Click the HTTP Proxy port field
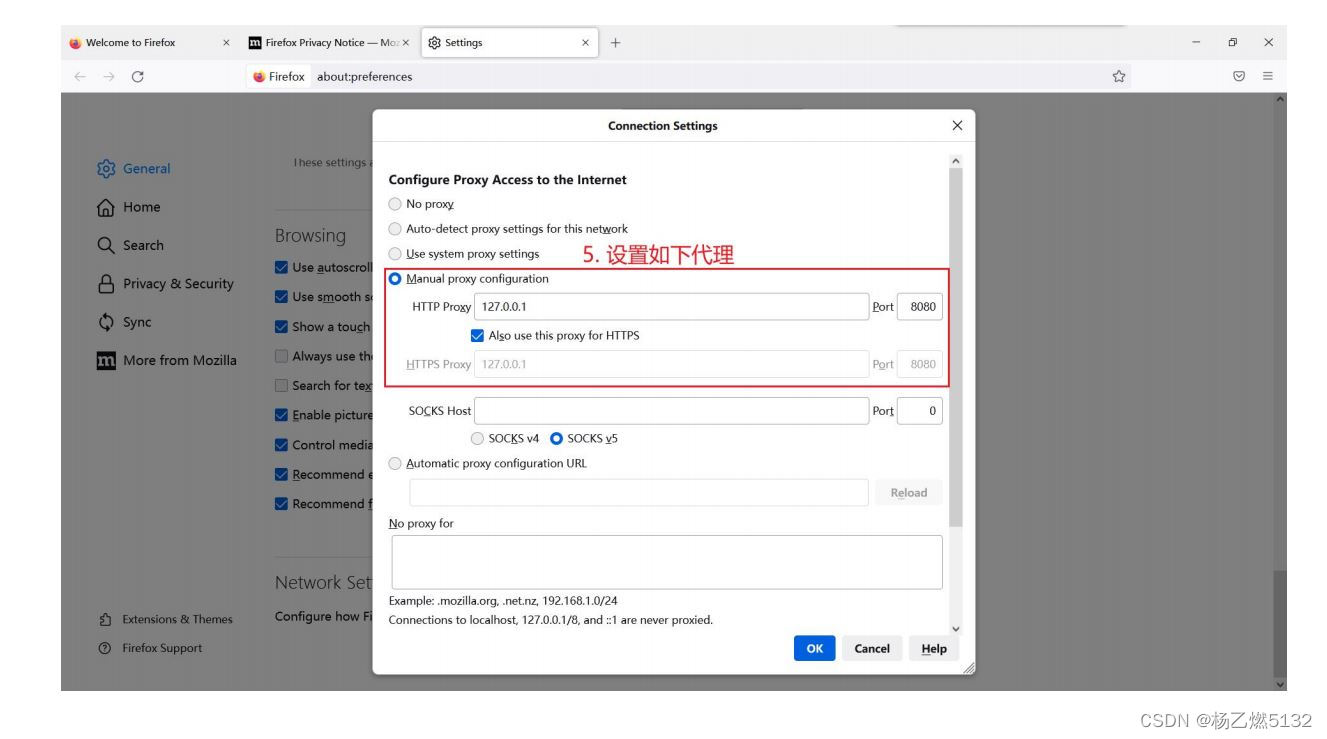Screen dimensions: 1327x739 click(x=920, y=307)
